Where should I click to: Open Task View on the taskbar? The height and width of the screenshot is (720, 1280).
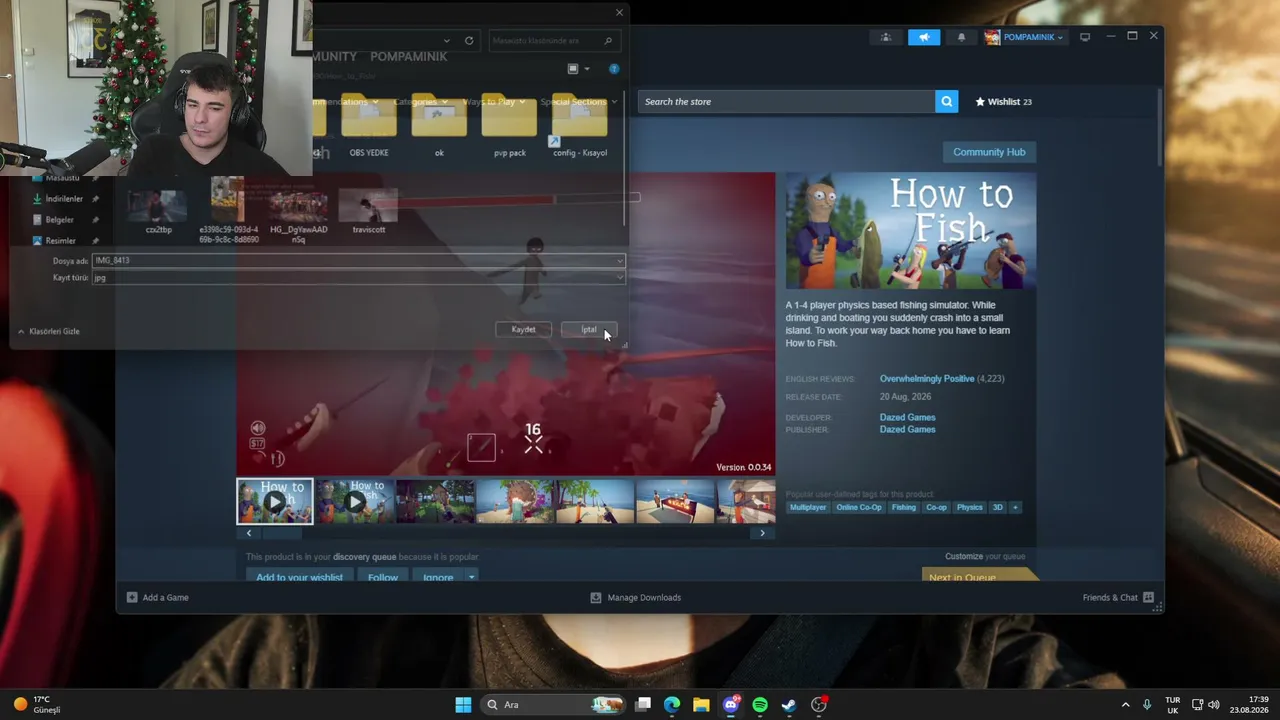(643, 705)
